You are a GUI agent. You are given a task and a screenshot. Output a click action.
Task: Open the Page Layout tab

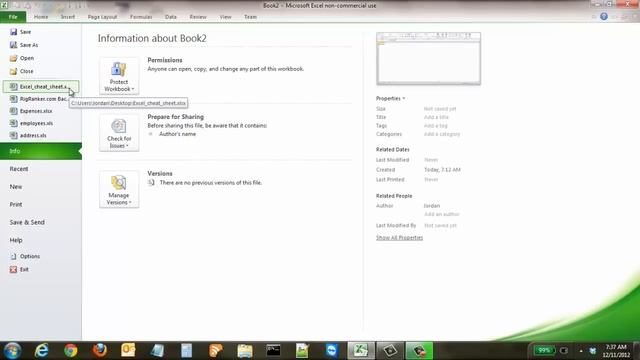tap(102, 17)
